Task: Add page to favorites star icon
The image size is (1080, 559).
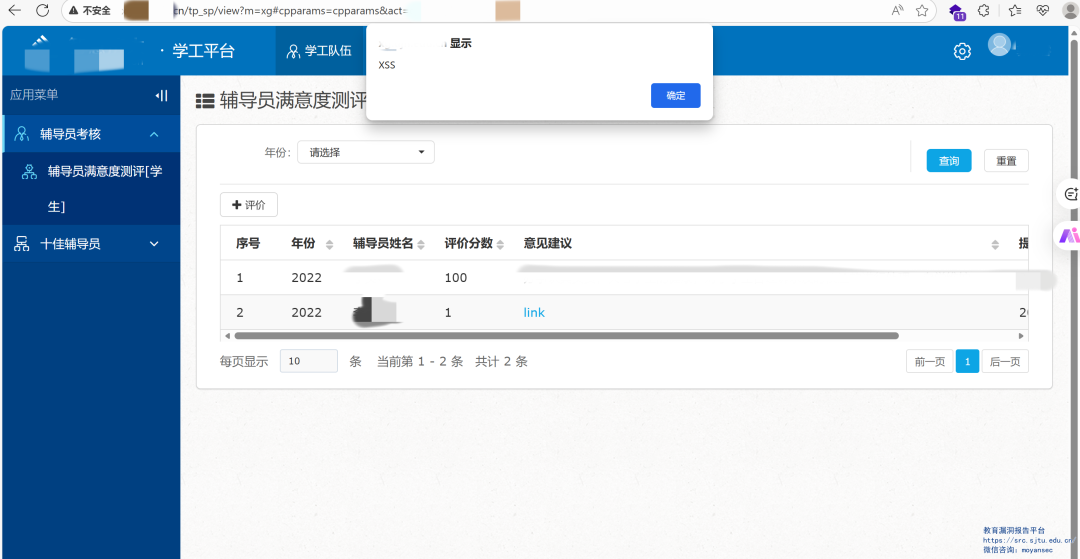Action: 922,10
